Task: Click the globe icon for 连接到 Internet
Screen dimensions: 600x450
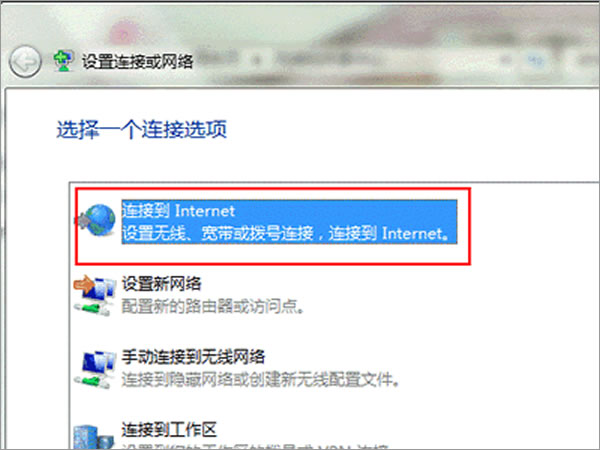Action: point(100,220)
